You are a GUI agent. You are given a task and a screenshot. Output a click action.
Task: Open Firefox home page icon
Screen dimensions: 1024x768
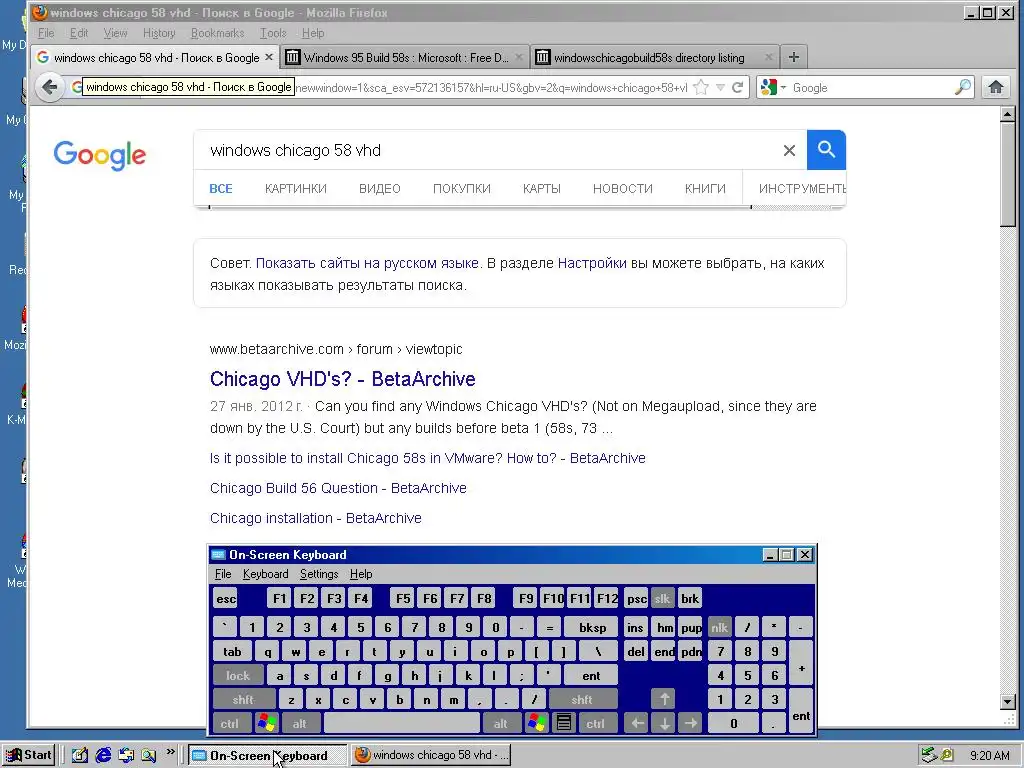tap(995, 87)
